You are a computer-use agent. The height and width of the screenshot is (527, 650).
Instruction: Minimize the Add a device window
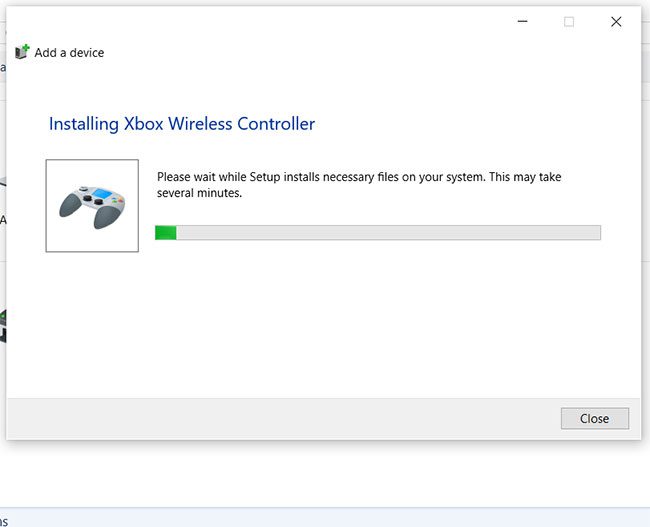(x=522, y=21)
